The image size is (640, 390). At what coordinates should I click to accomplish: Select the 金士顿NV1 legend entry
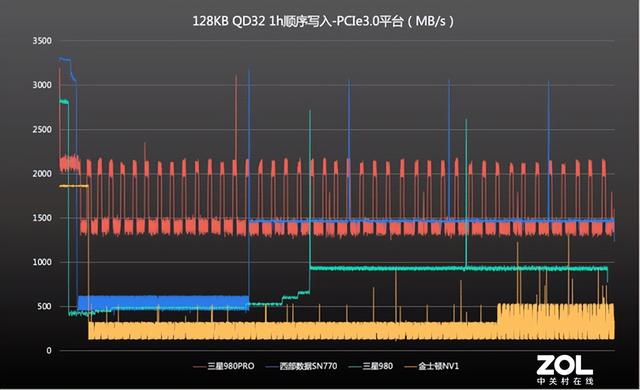tap(431, 366)
